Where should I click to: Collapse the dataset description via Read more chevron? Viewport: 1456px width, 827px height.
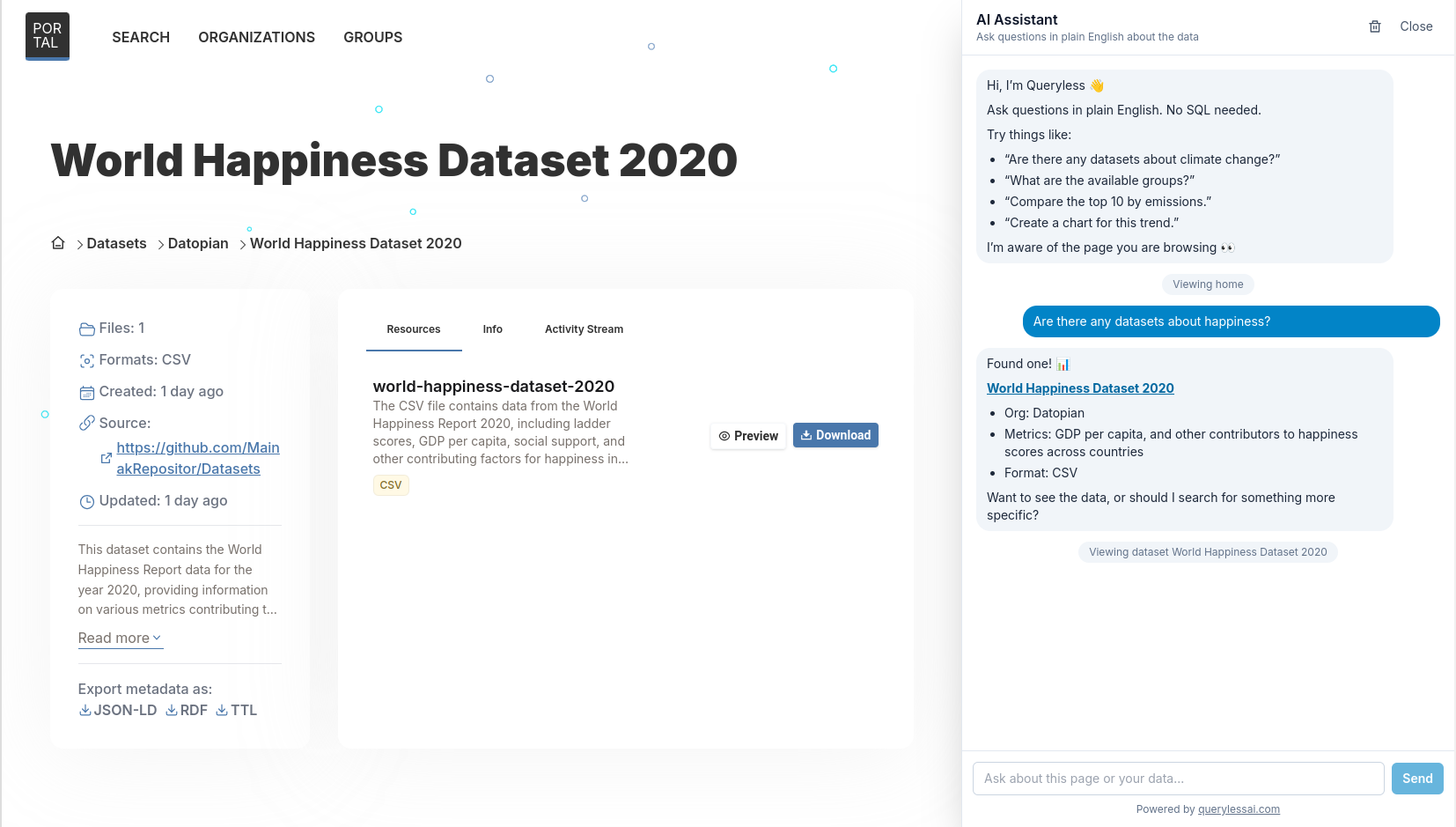(158, 639)
